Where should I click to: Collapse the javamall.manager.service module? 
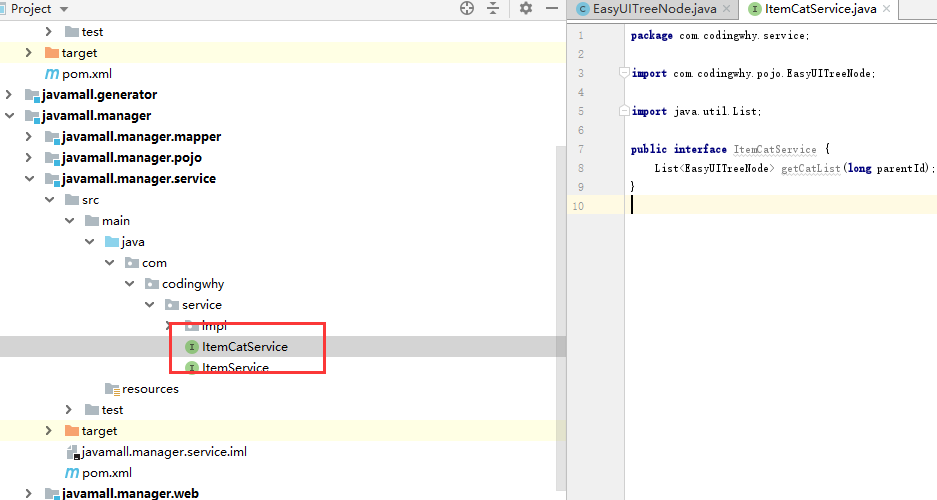click(29, 179)
